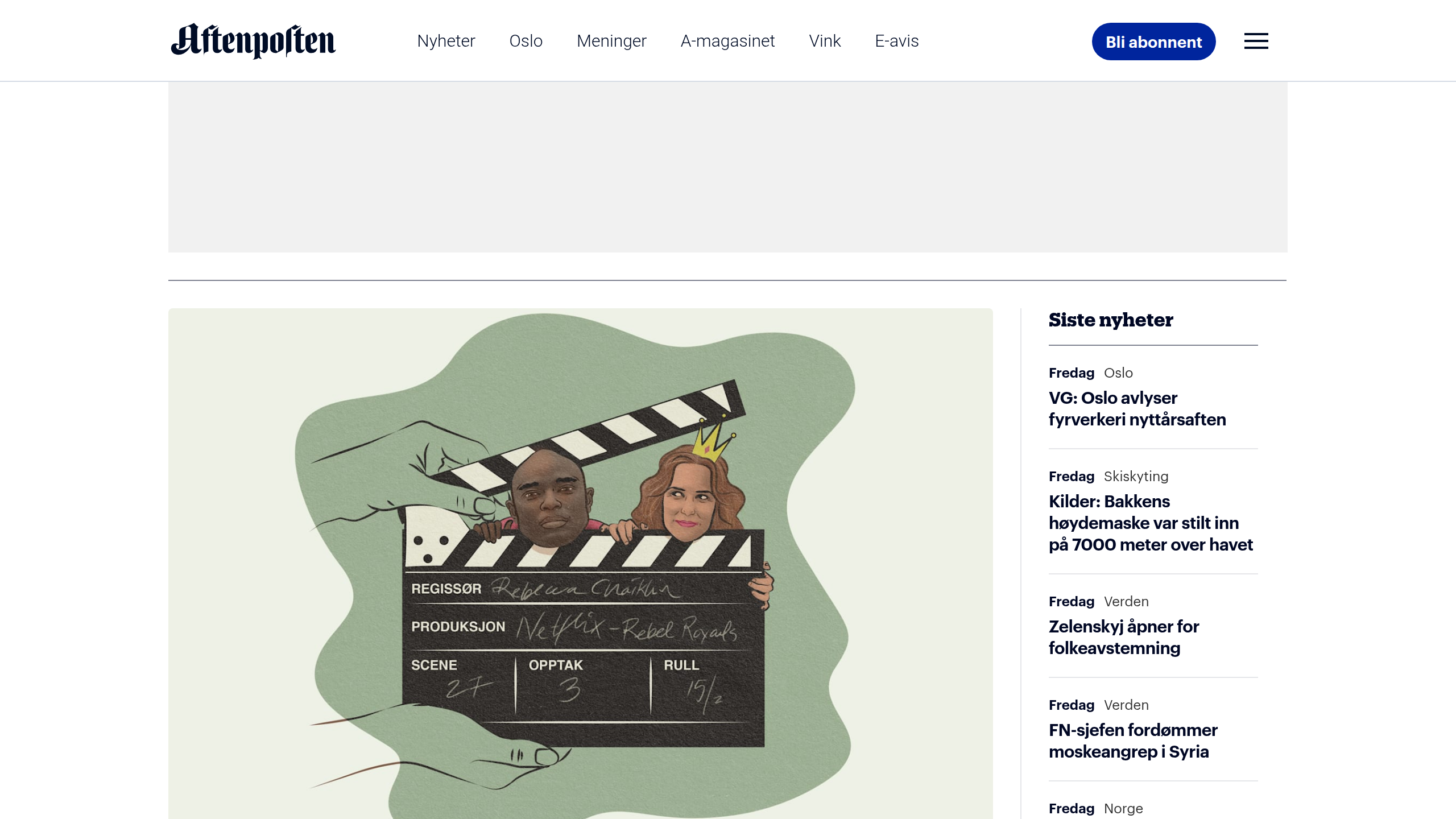Click the Bli abonnent button

pyautogui.click(x=1153, y=40)
